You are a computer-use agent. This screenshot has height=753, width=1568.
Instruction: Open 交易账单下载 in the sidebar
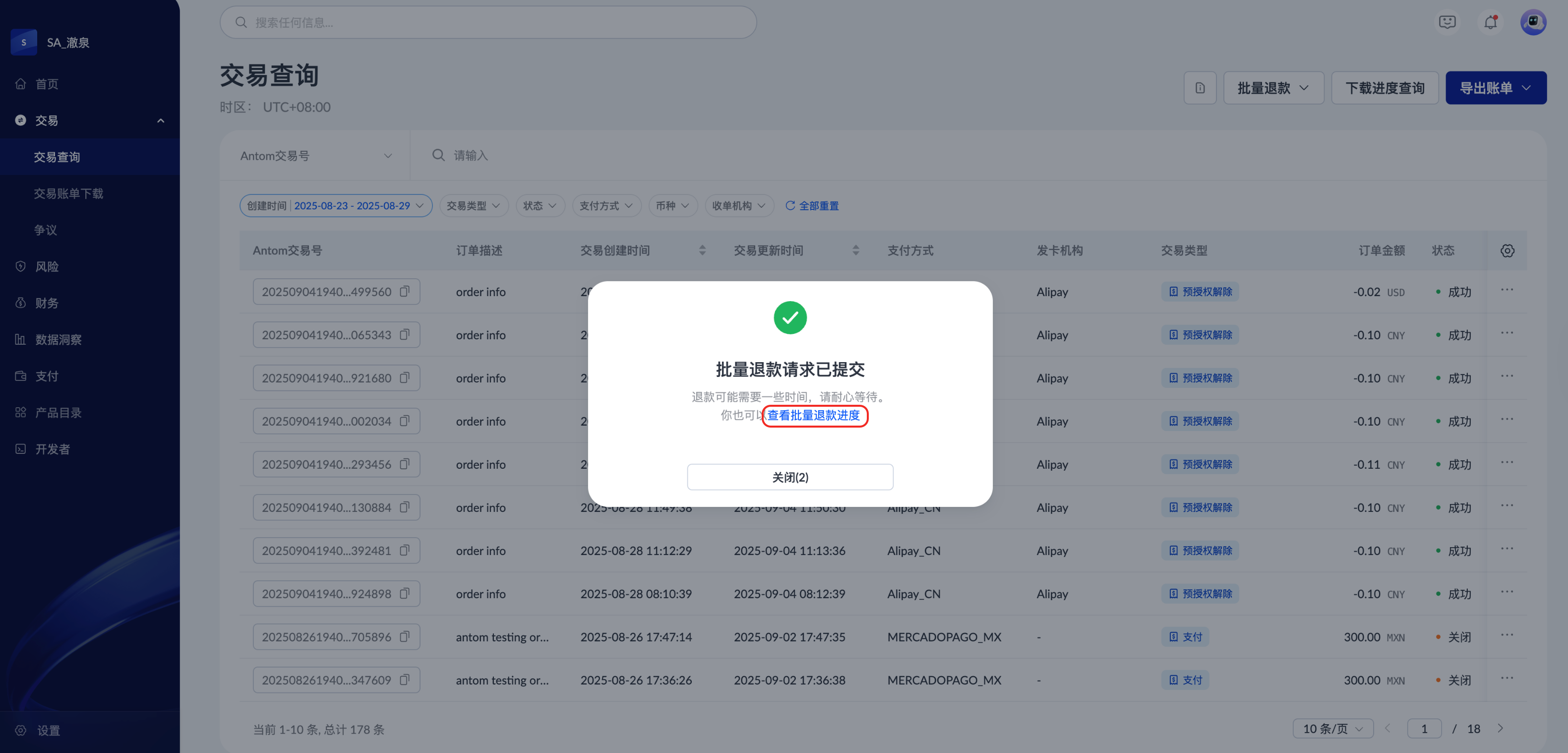(x=69, y=193)
